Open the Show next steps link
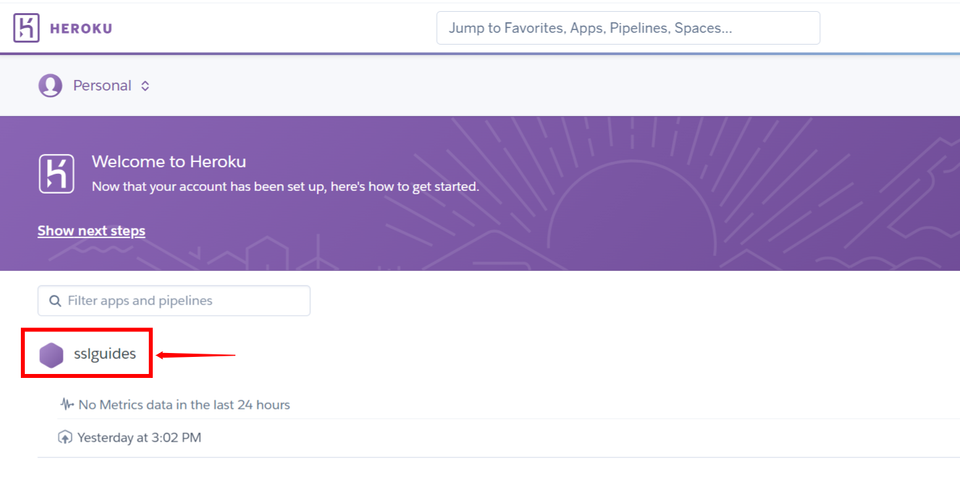The height and width of the screenshot is (498, 960). [91, 231]
